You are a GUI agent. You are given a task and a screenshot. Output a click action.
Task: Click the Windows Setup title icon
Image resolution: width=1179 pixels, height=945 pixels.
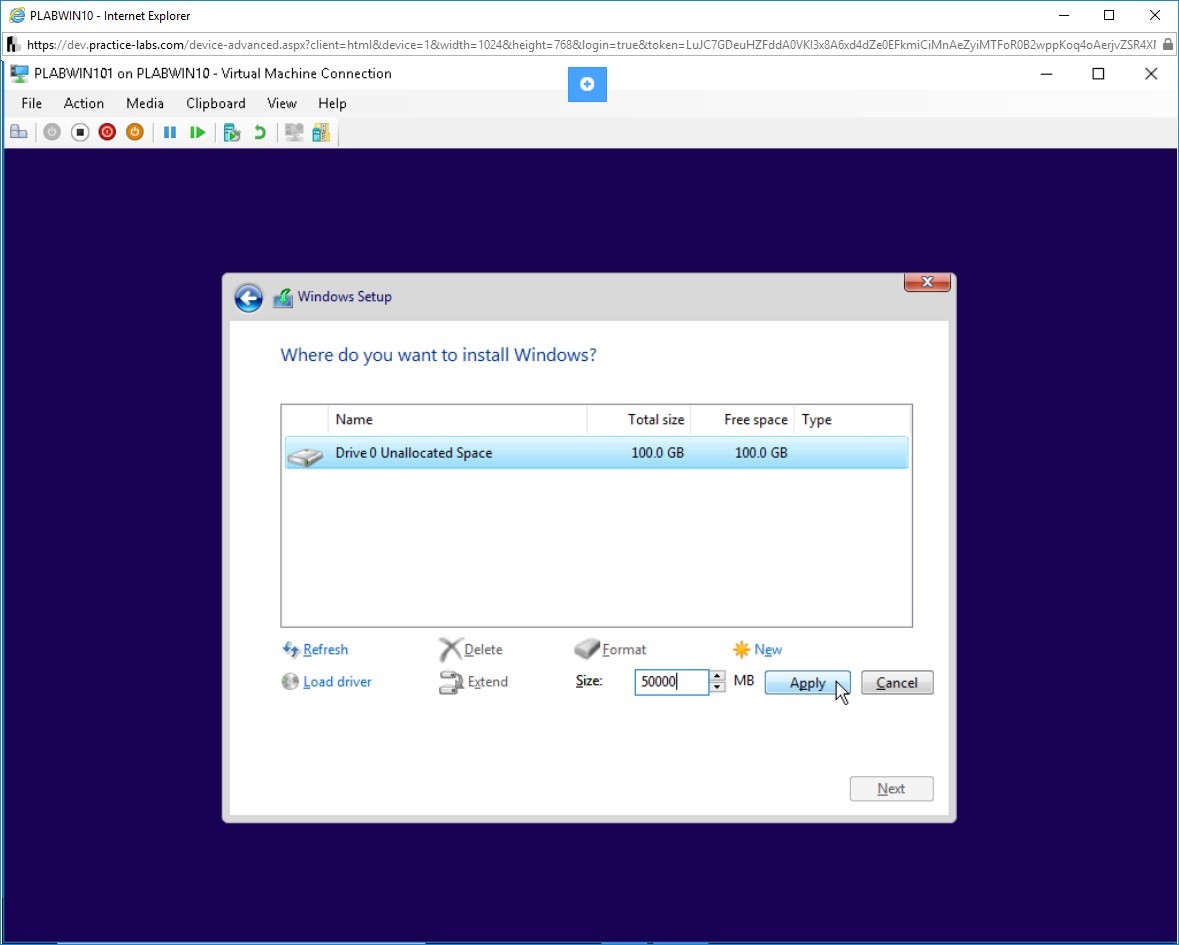point(283,298)
